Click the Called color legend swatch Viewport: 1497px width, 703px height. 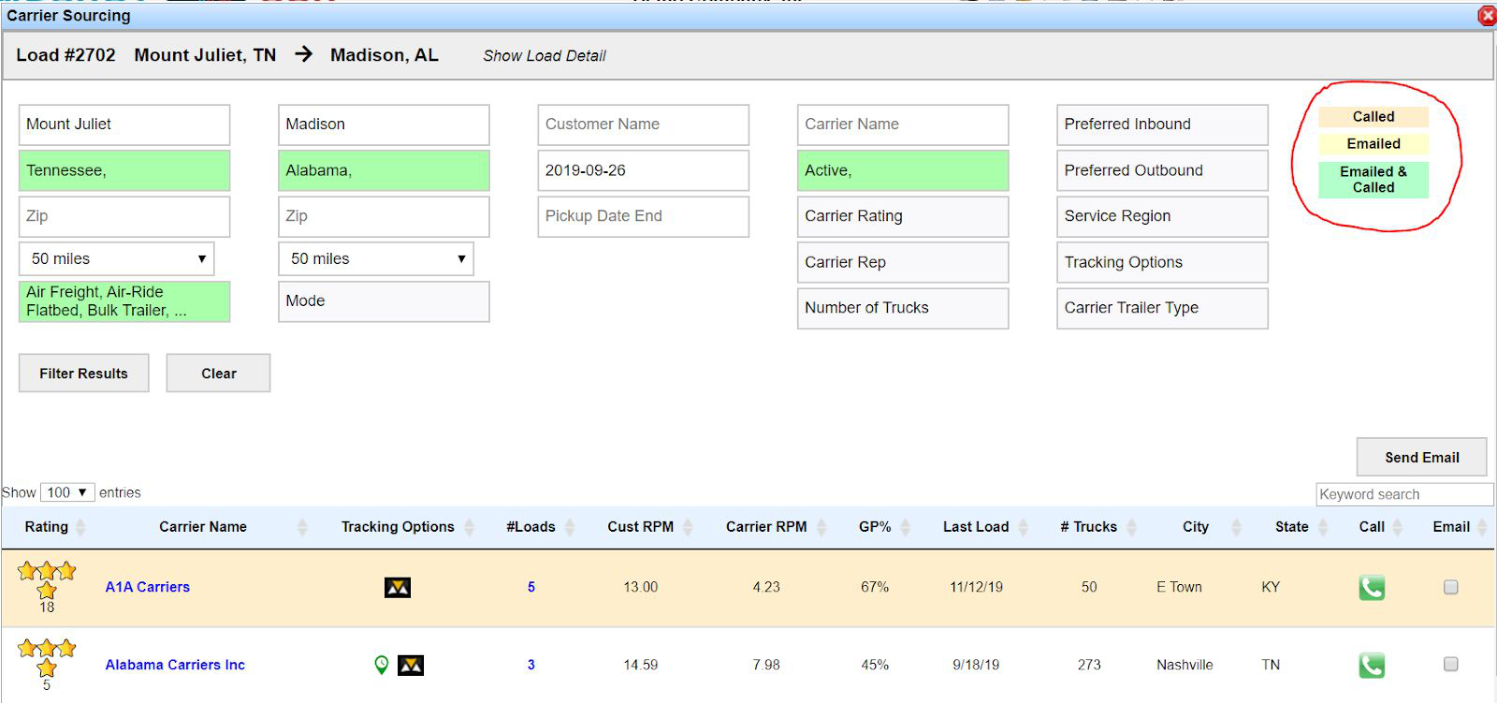(x=1373, y=117)
